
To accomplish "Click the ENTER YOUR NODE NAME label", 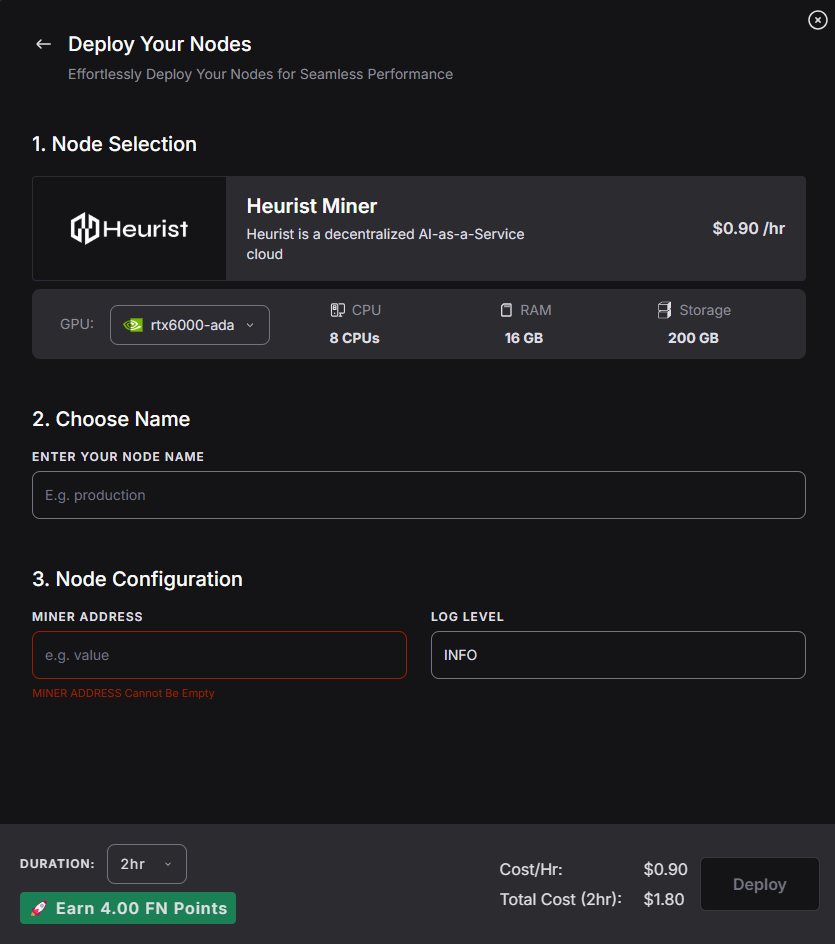I will 118,456.
